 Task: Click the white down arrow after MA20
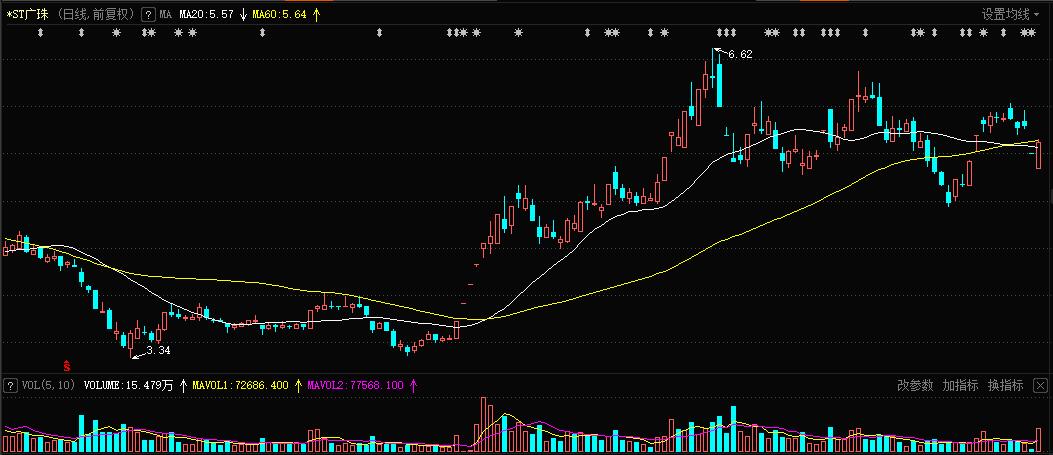(x=243, y=15)
